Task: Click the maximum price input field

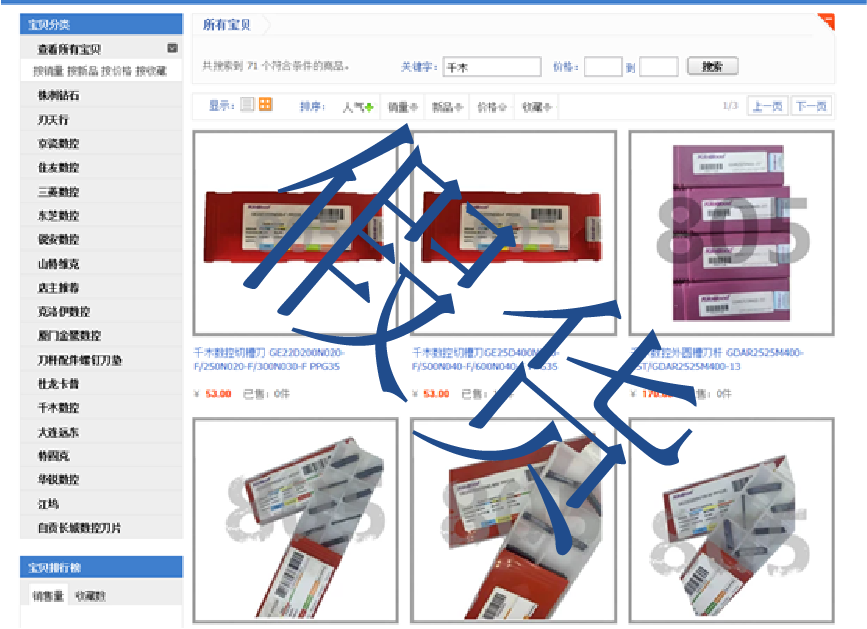Action: [659, 67]
